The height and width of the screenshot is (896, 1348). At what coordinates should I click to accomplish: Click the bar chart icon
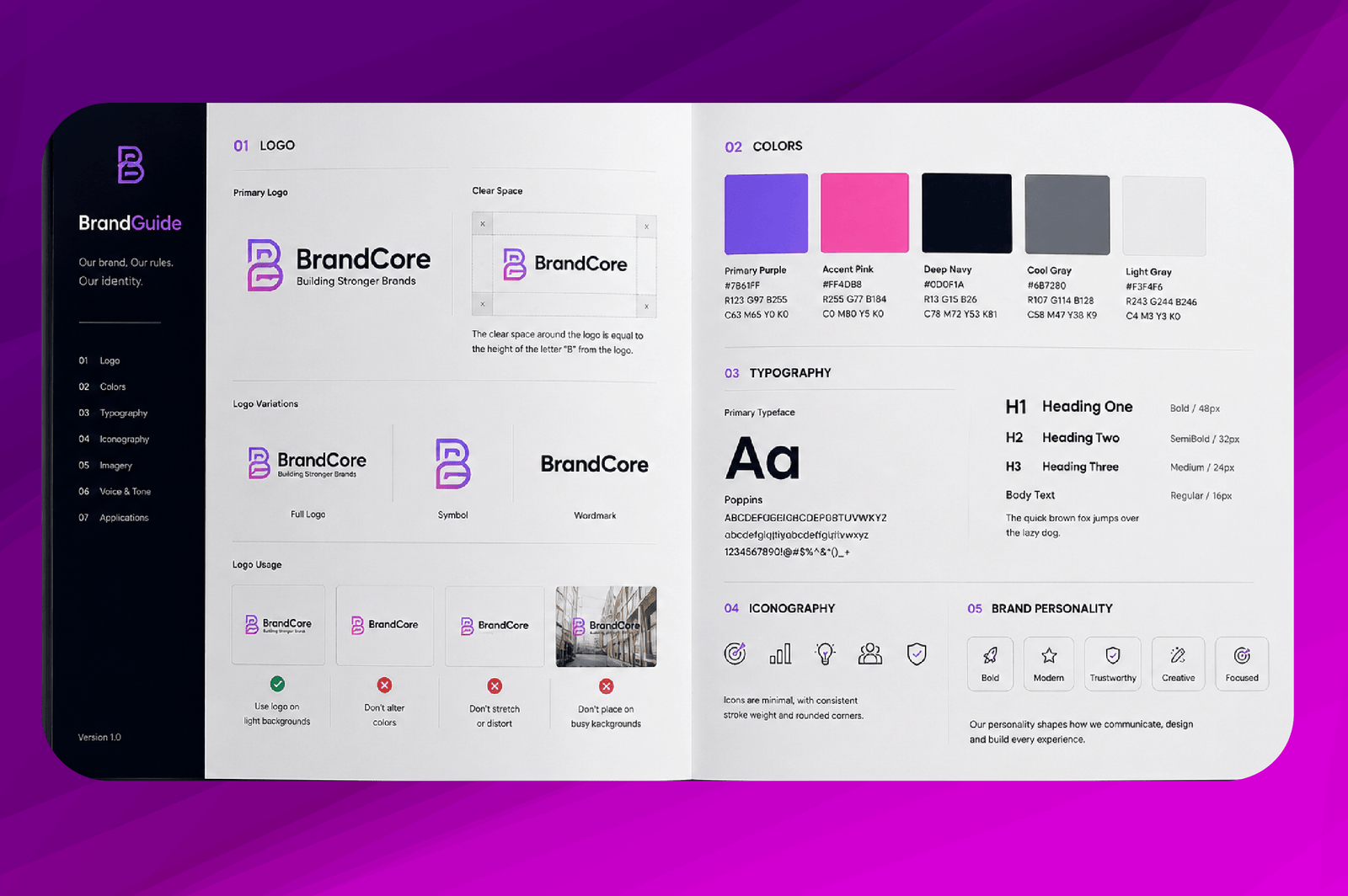coord(780,653)
